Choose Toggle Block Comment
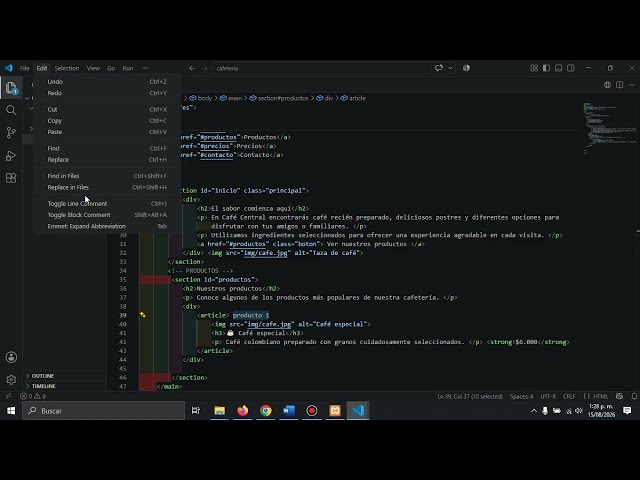Viewport: 640px width, 480px height. [x=107, y=215]
